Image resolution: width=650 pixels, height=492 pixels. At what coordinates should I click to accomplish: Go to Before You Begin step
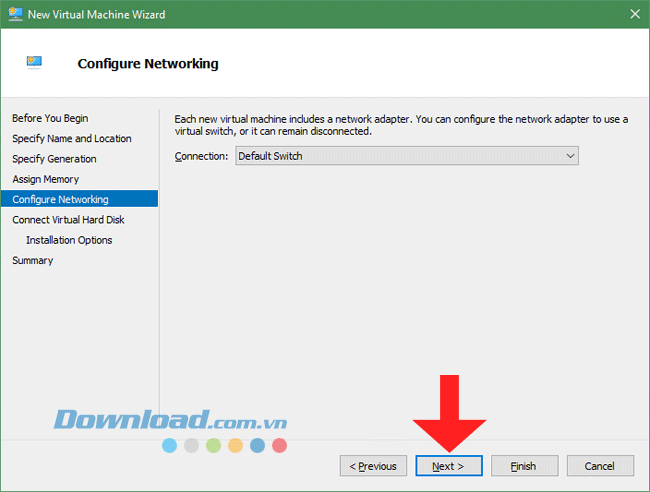click(50, 118)
